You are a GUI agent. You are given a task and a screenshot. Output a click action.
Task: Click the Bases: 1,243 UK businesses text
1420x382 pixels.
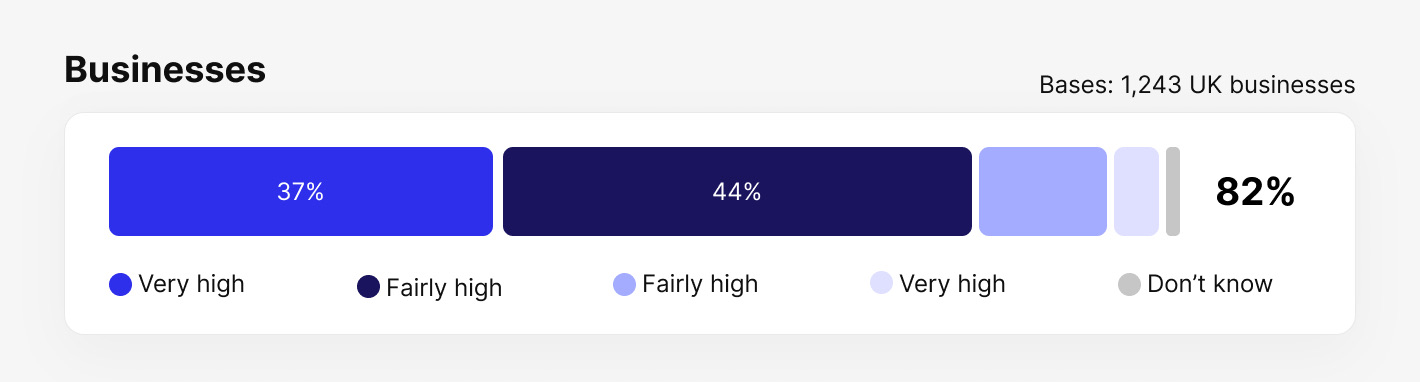[1197, 85]
